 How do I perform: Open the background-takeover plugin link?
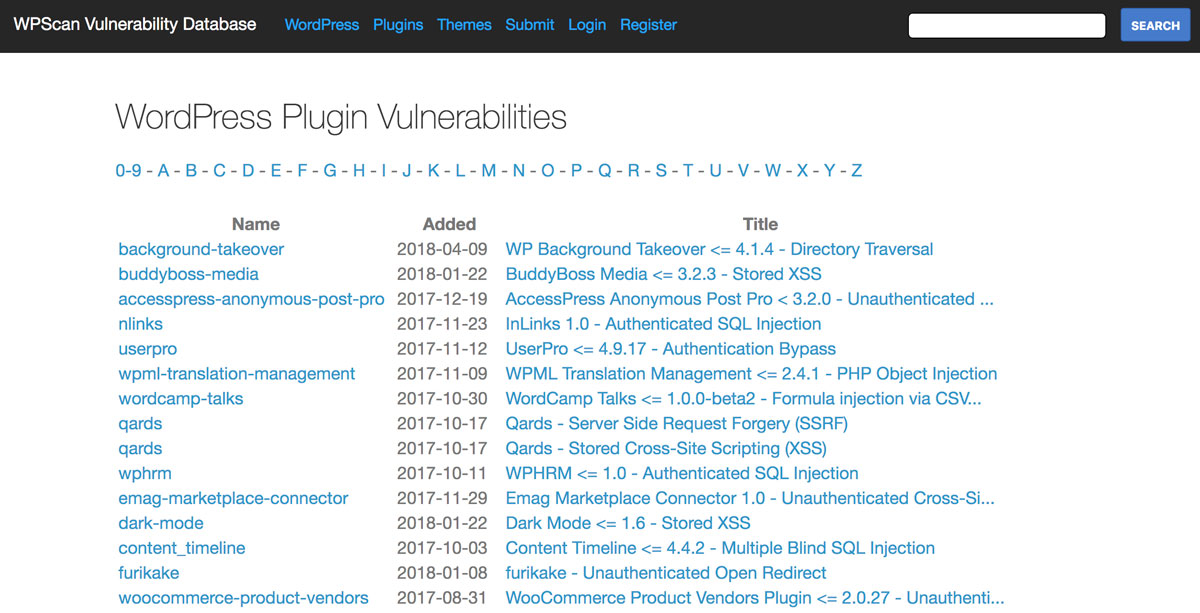pyautogui.click(x=201, y=249)
